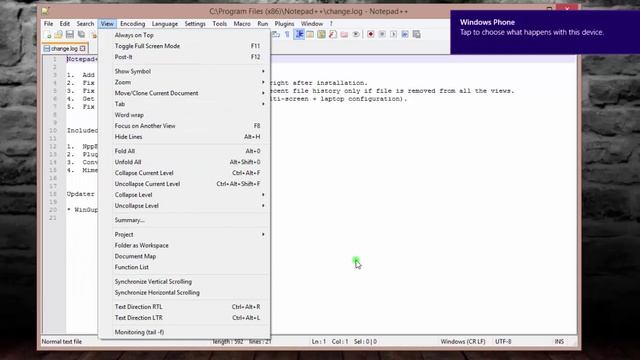Click the Windows (CR LF) status bar entry
The image size is (640, 360).
click(463, 342)
